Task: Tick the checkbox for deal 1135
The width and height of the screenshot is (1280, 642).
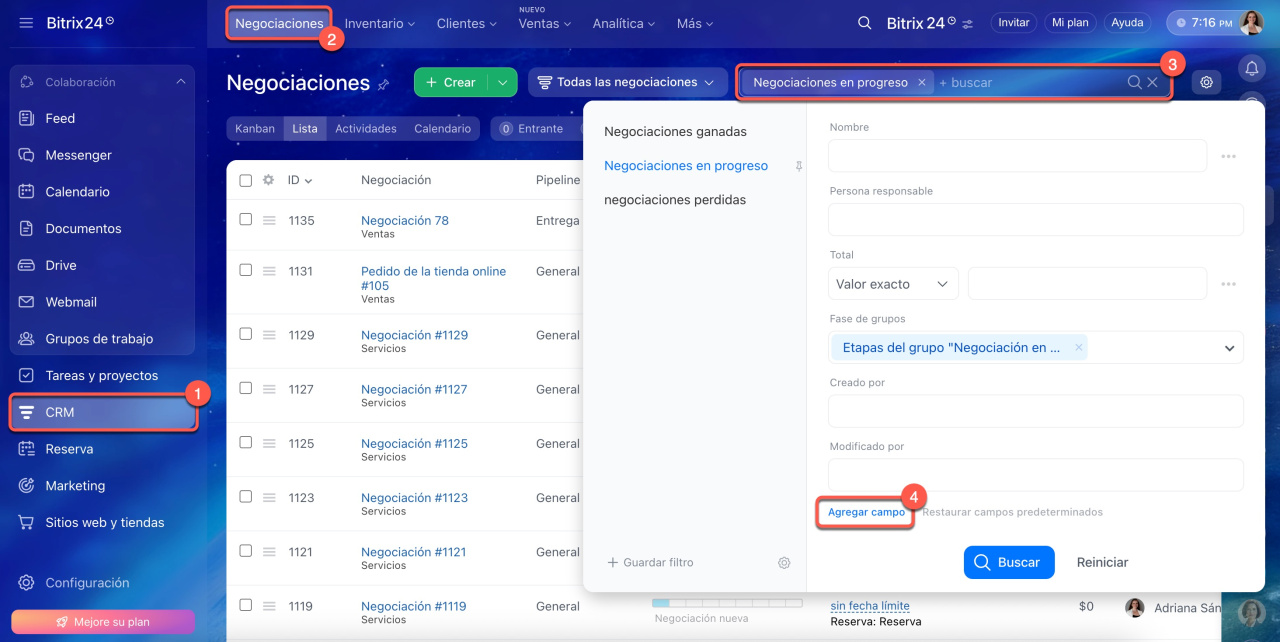Action: click(x=246, y=219)
